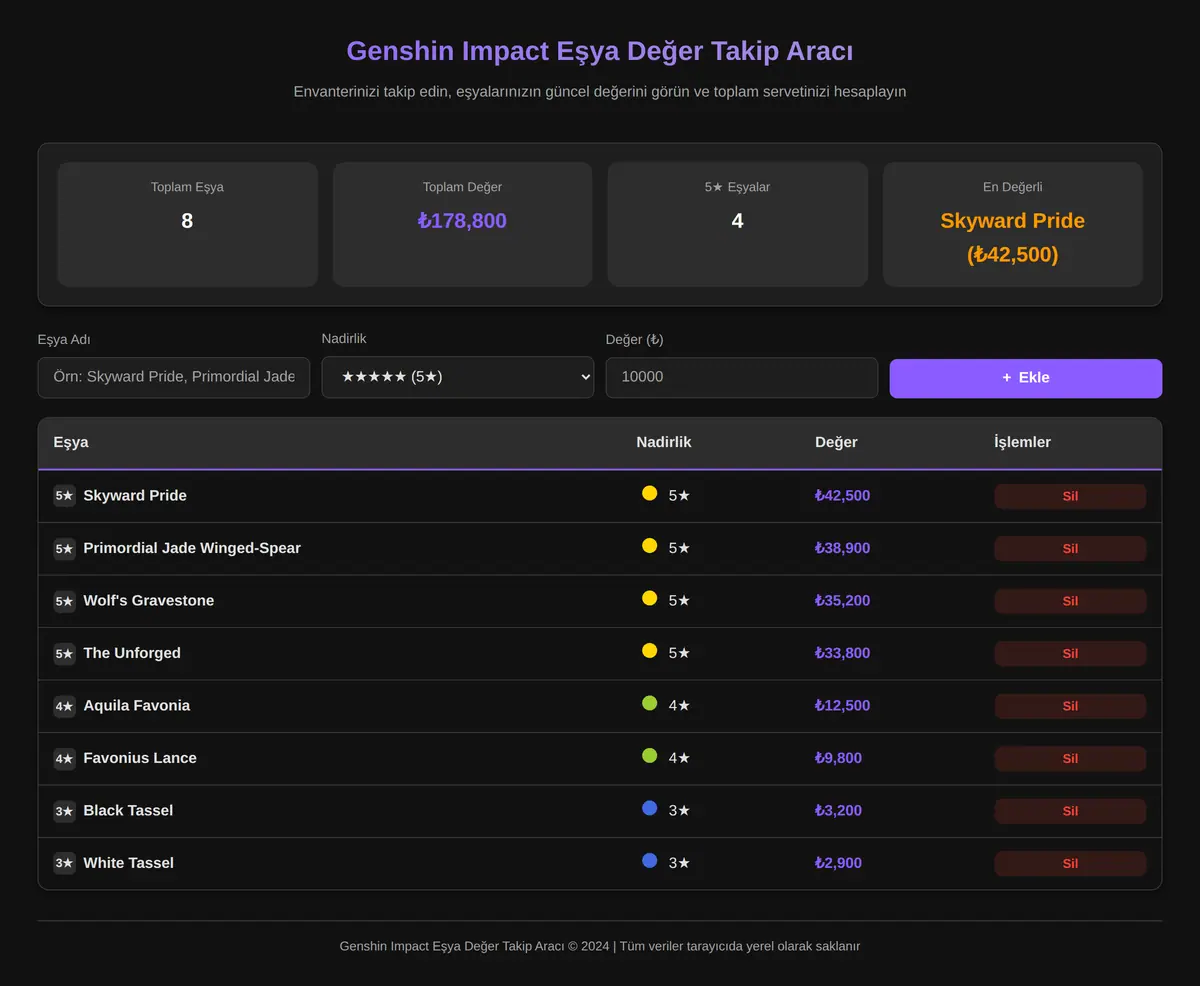Click the Nadirlik column header in the table

pyautogui.click(x=664, y=442)
